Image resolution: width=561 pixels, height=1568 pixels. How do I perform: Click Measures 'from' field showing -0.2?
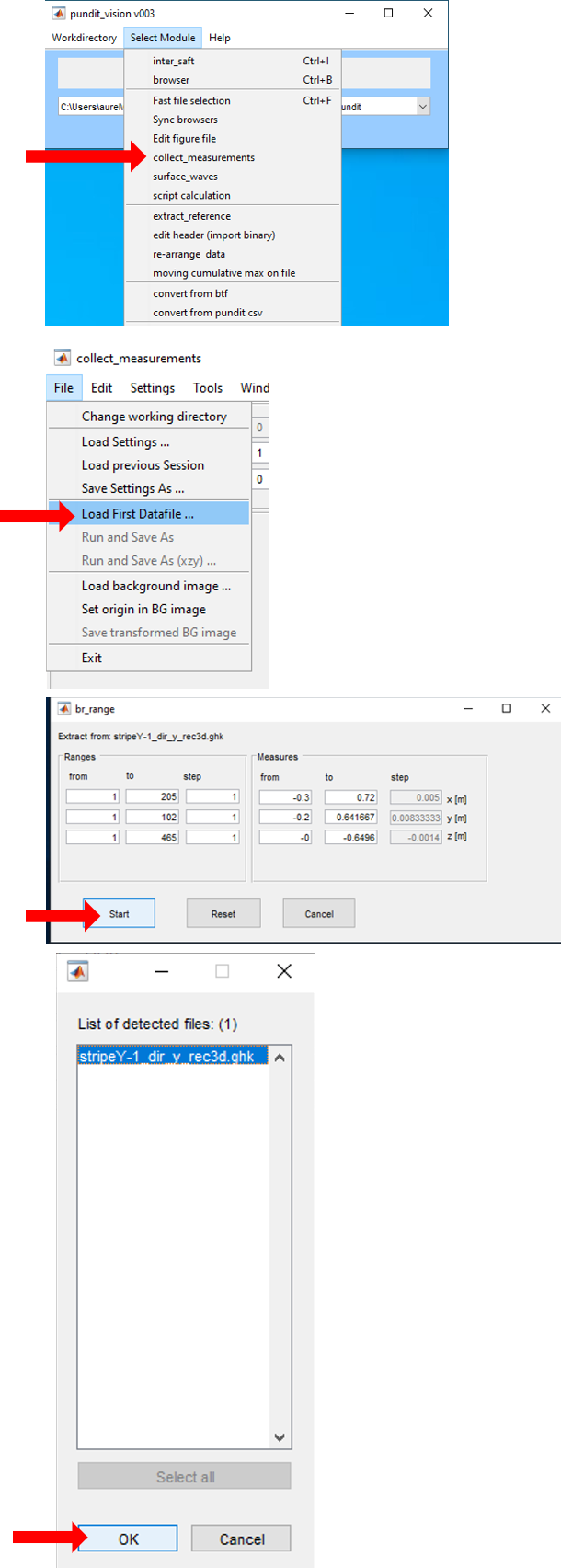coord(286,817)
